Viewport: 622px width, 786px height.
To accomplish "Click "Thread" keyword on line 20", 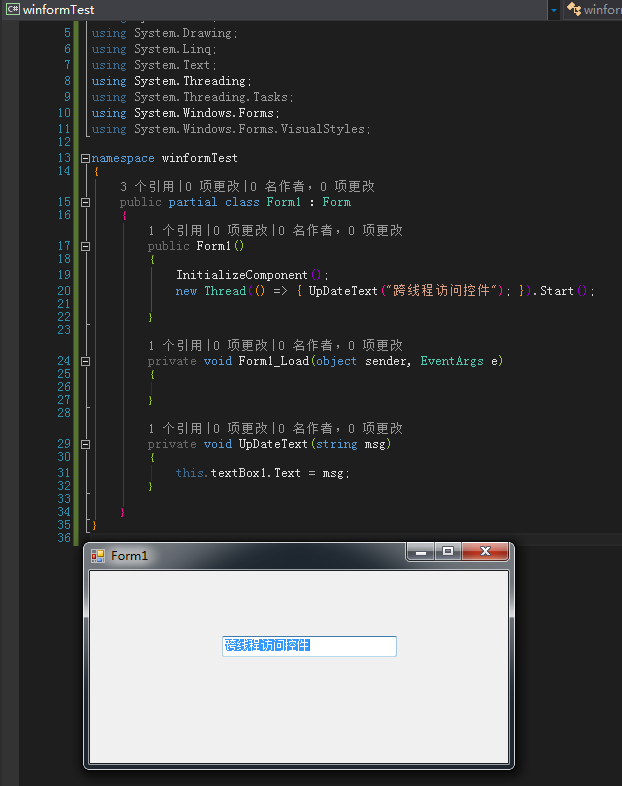I will coord(225,291).
